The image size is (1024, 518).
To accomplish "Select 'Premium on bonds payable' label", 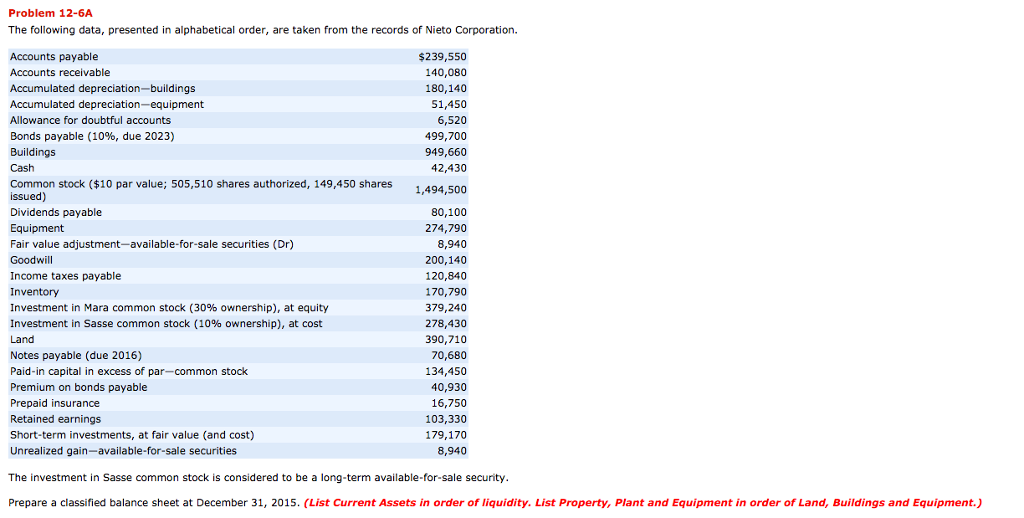I will tap(79, 387).
